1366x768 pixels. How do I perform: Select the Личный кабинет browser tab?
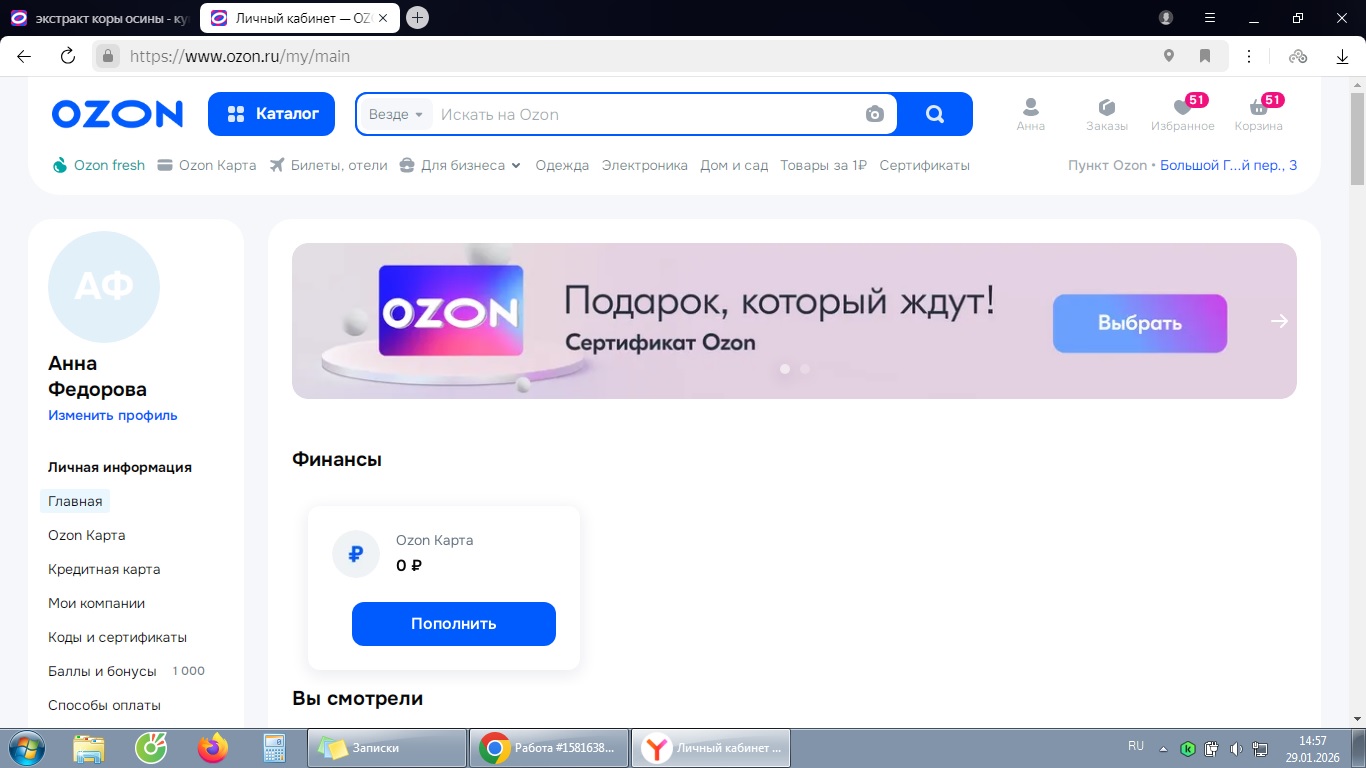[298, 18]
